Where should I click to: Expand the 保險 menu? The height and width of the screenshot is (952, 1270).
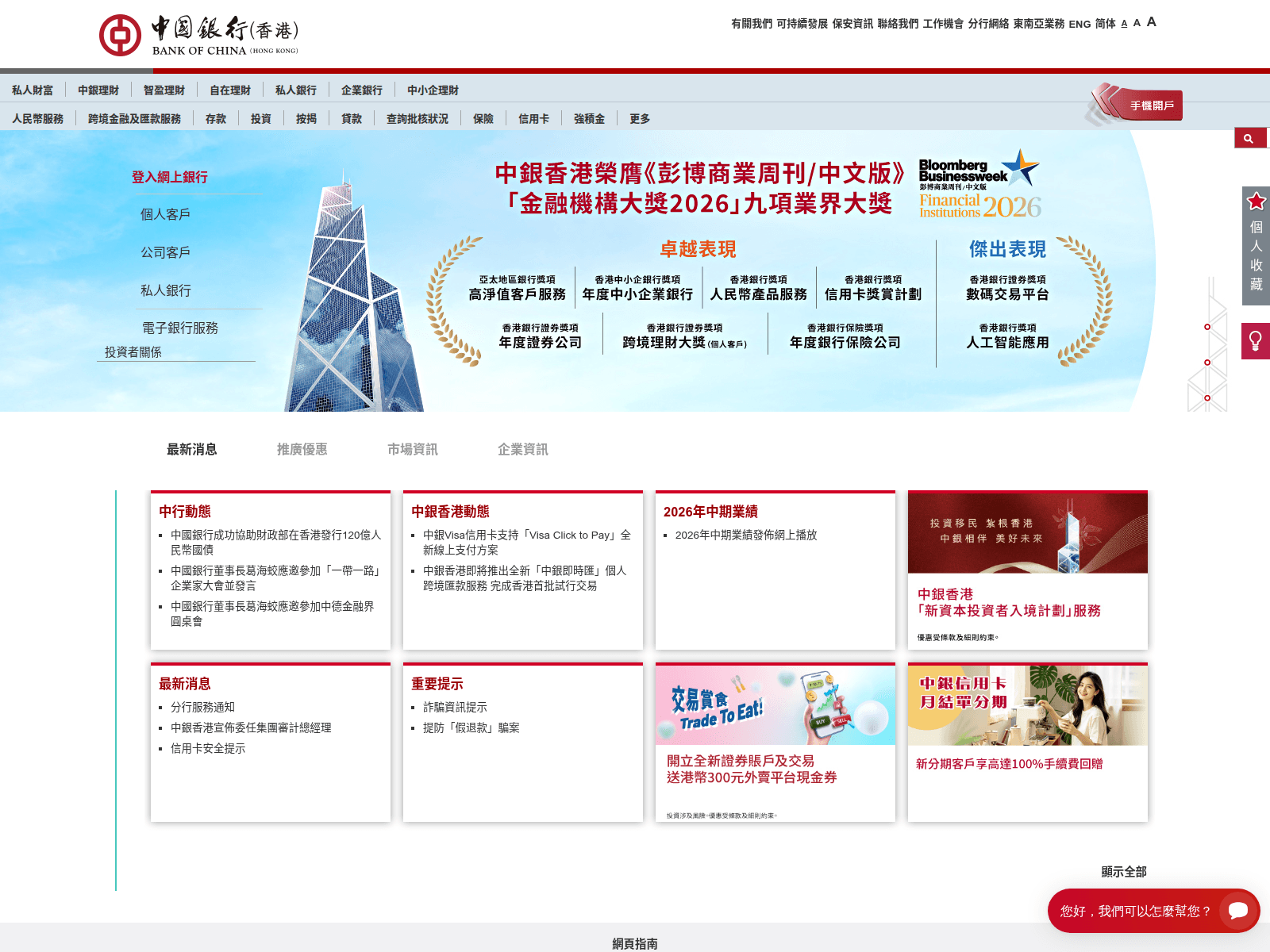tap(483, 119)
